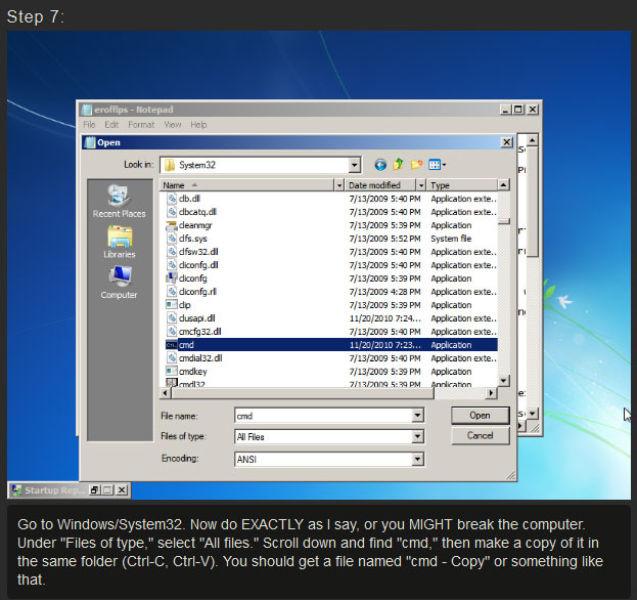This screenshot has width=637, height=600.
Task: Open the Files of type dropdown
Action: coord(418,437)
